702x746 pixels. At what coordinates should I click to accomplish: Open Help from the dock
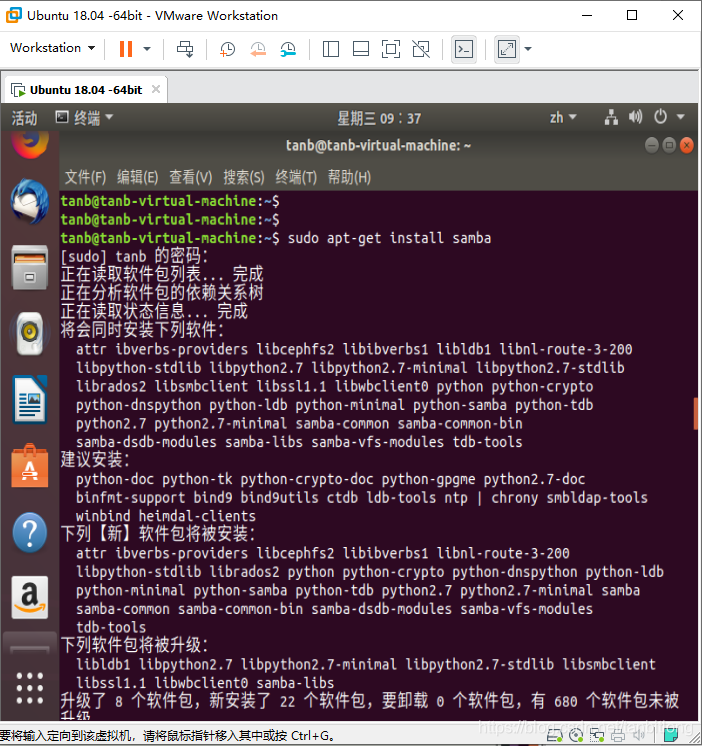point(30,532)
